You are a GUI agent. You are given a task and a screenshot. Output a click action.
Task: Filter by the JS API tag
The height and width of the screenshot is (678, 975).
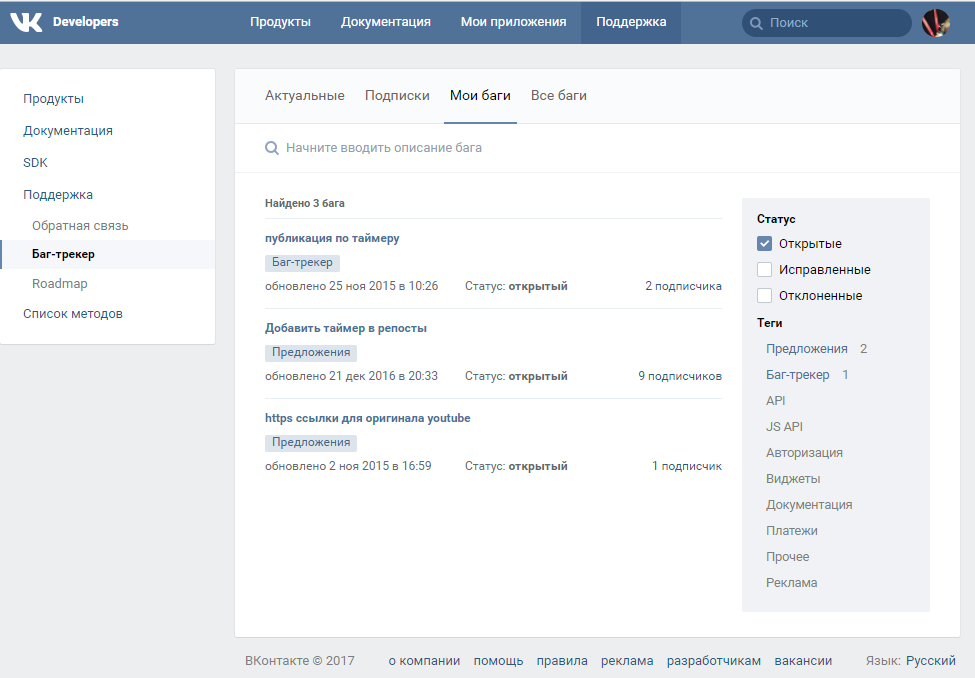[x=784, y=427]
